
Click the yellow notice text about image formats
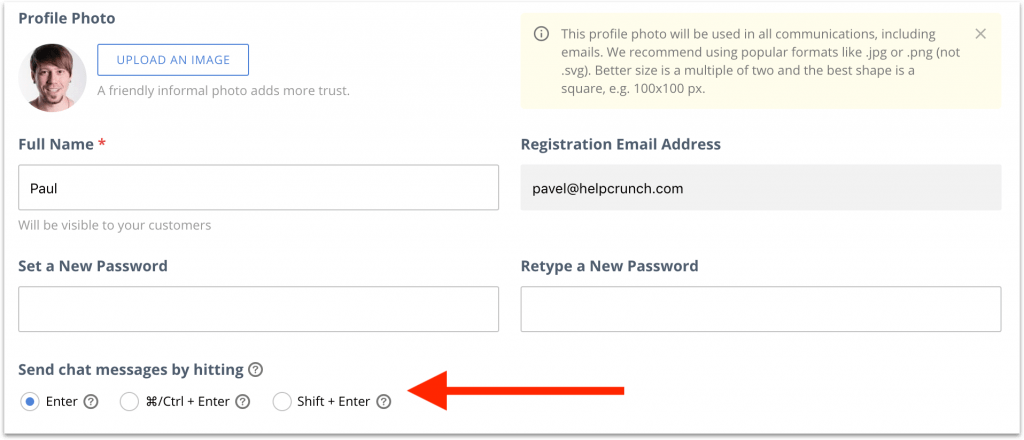760,61
